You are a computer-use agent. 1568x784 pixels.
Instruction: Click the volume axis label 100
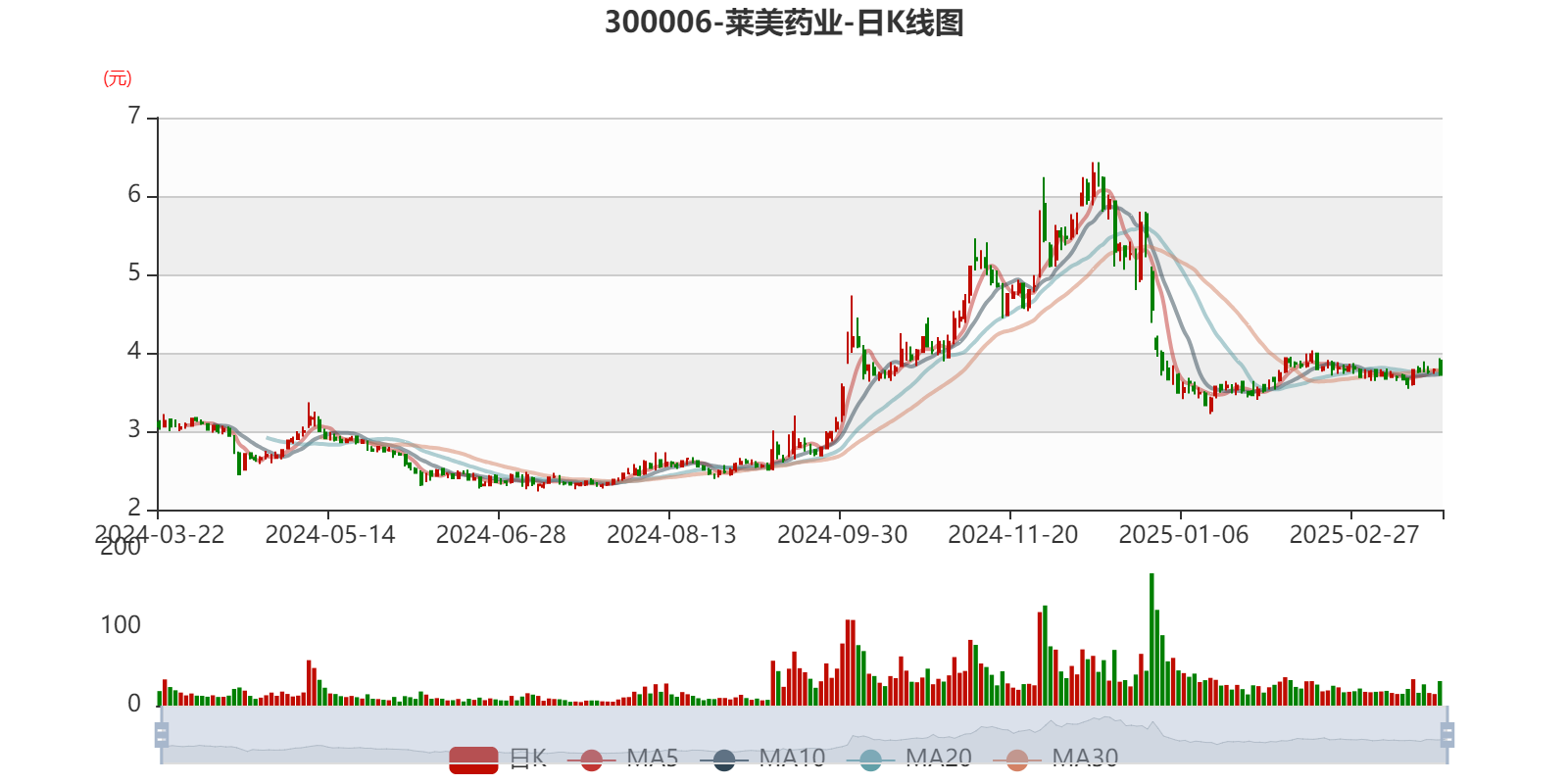[x=121, y=625]
